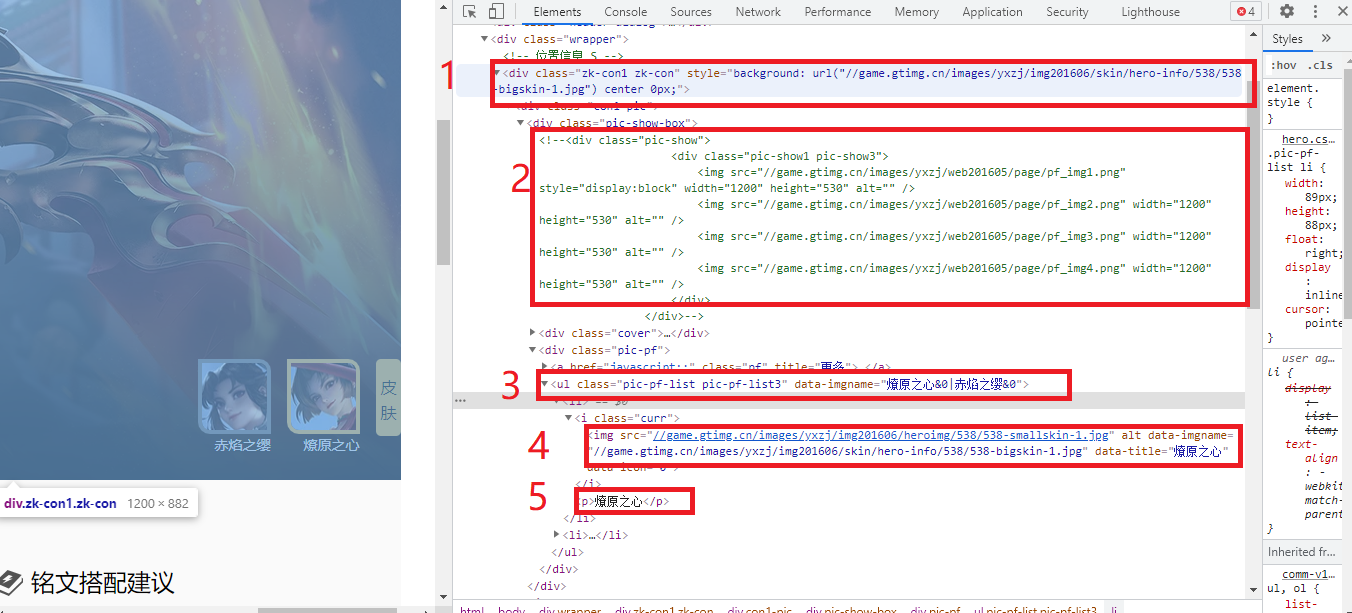
Task: Select div.con1-pic in the breadcrumb bar
Action: pos(760,608)
